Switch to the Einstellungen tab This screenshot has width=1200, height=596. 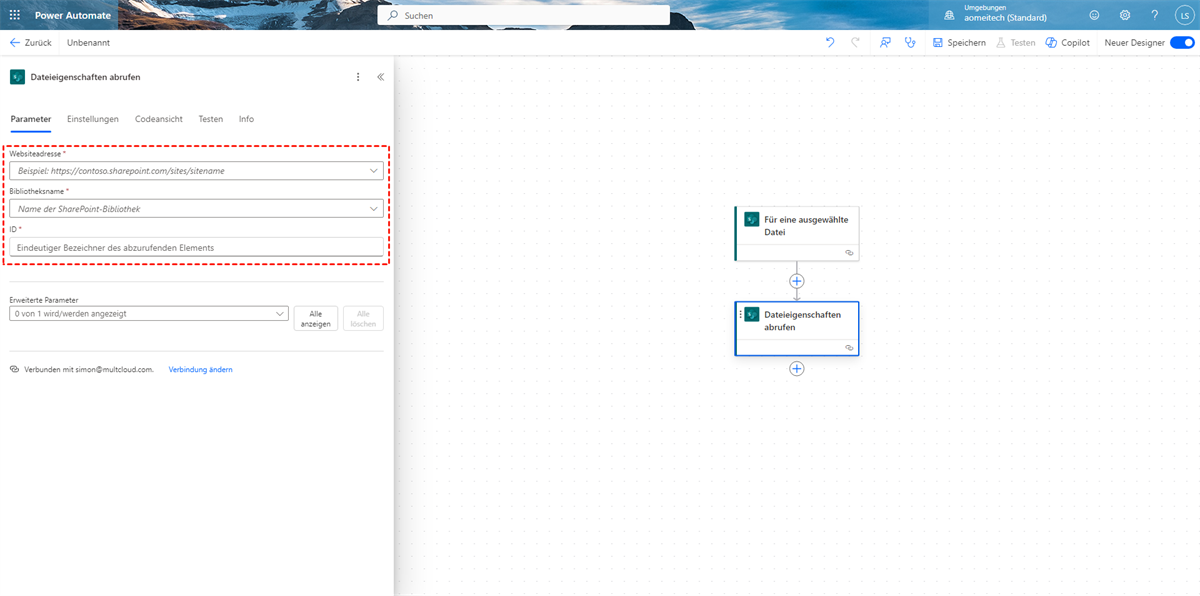(x=93, y=119)
